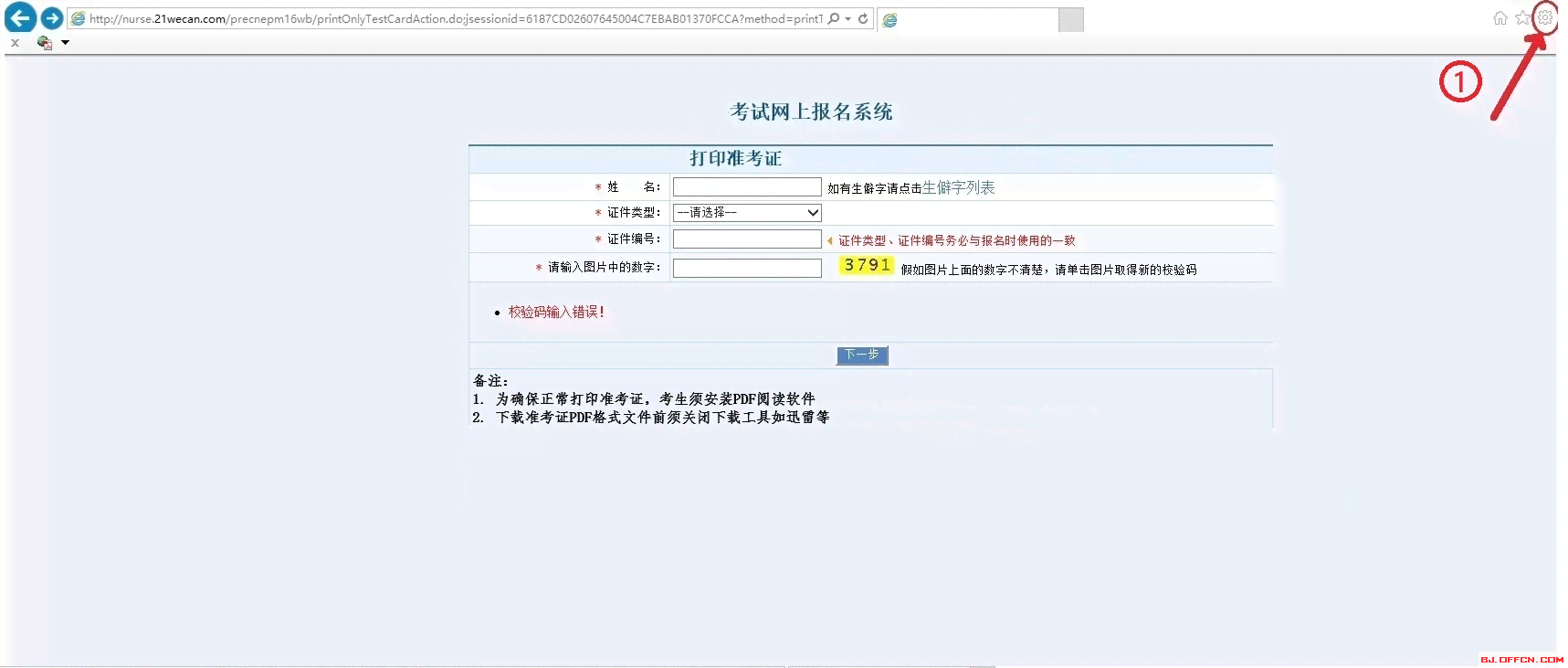Click the 打印准考证 section heading
Viewport: 1568px width, 668px height.
(735, 158)
